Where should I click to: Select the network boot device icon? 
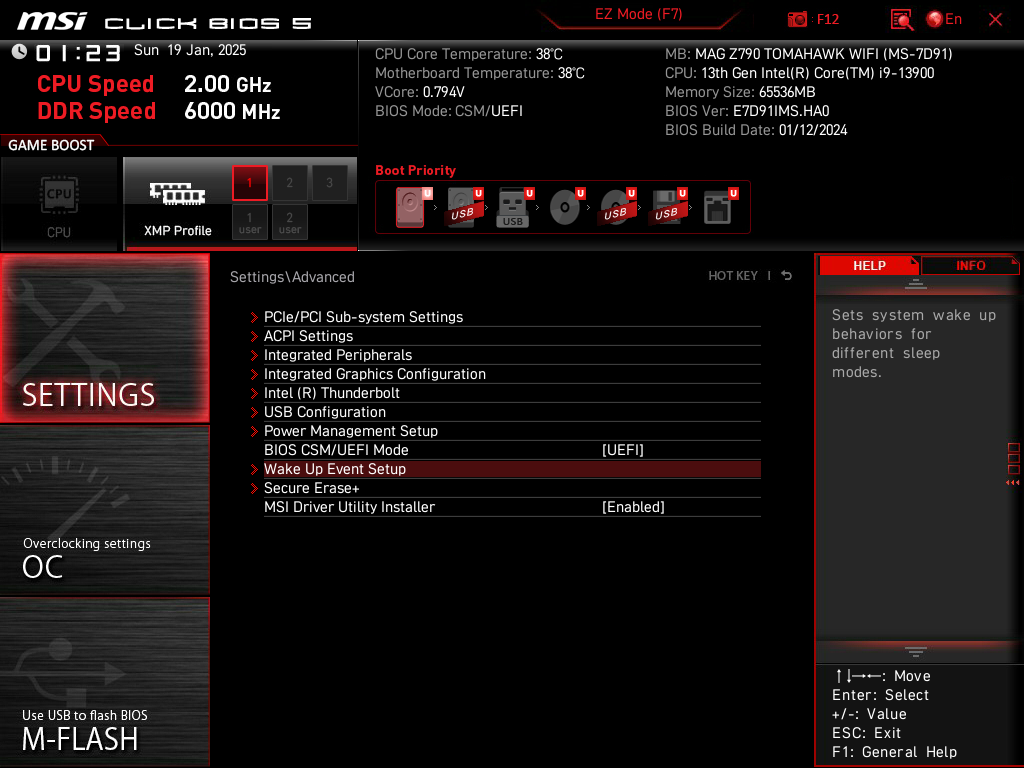(x=720, y=207)
